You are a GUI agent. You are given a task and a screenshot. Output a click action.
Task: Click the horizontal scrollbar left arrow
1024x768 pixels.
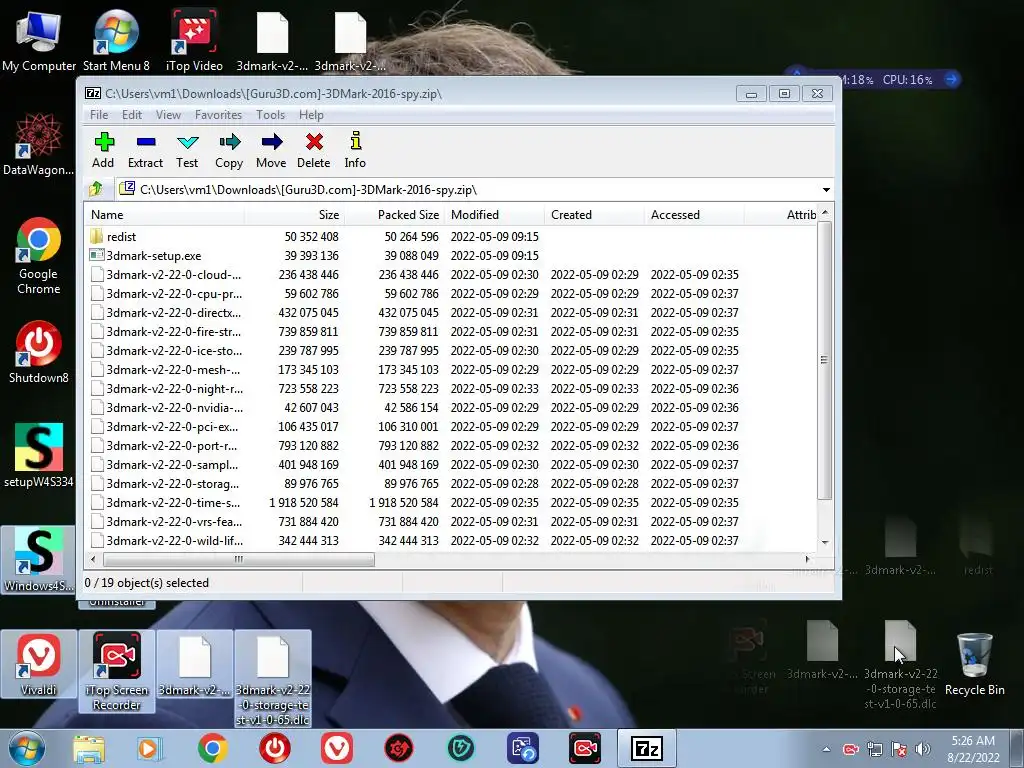pos(93,559)
